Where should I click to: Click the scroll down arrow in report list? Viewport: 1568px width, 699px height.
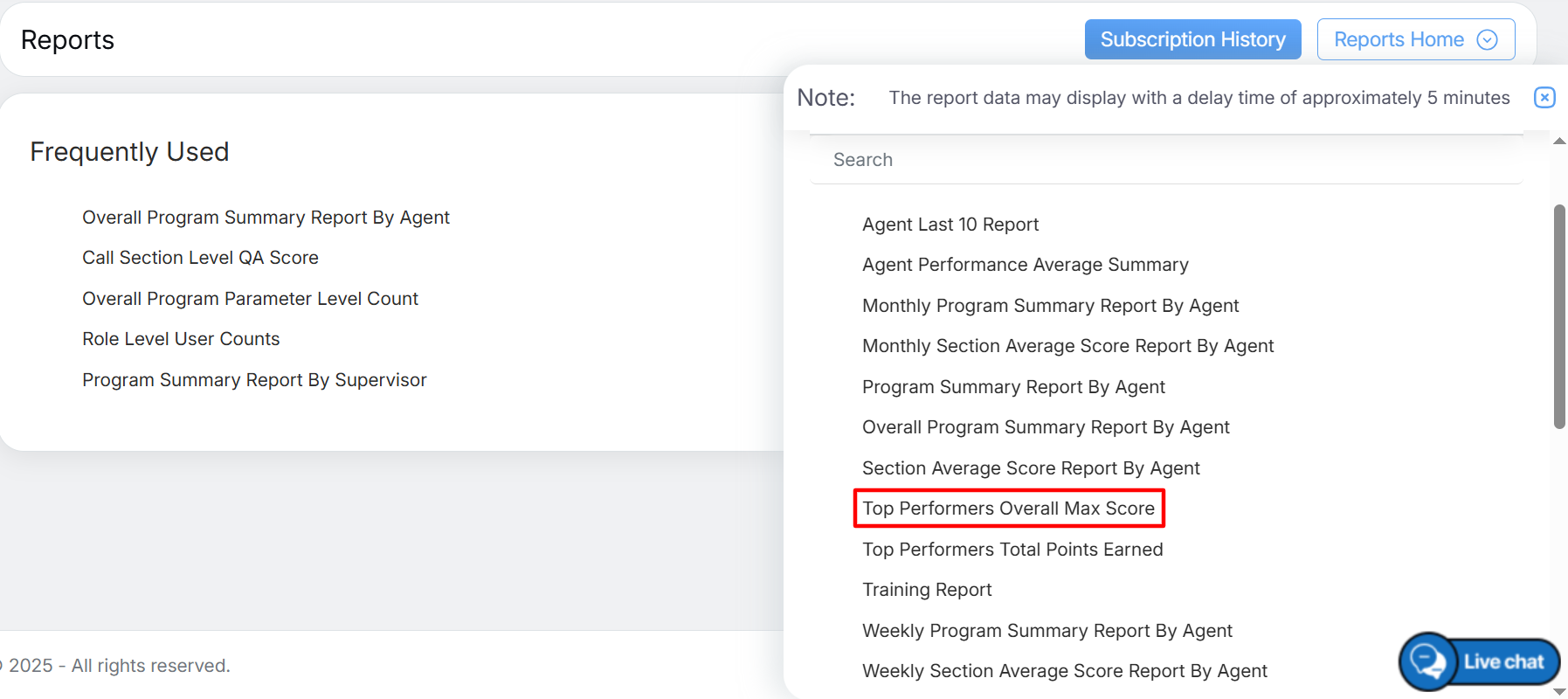pyautogui.click(x=1559, y=691)
